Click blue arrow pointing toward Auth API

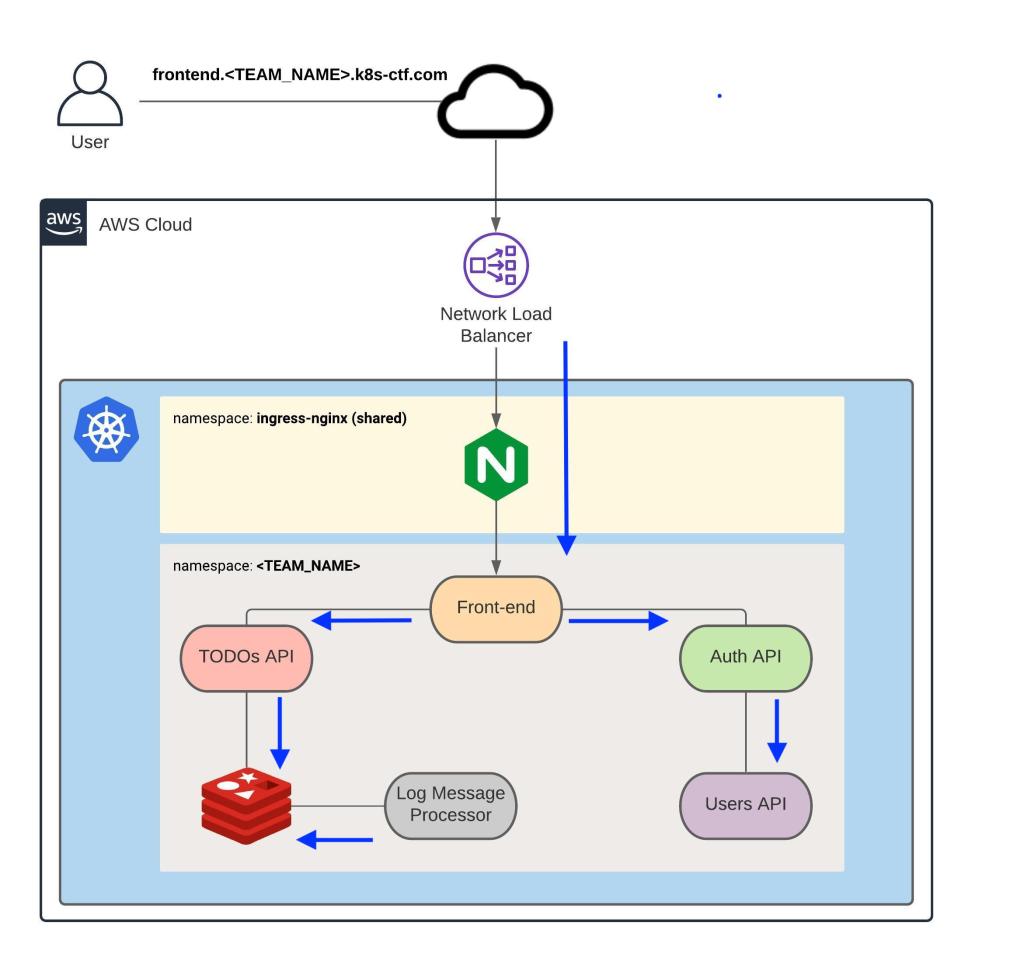pos(618,621)
